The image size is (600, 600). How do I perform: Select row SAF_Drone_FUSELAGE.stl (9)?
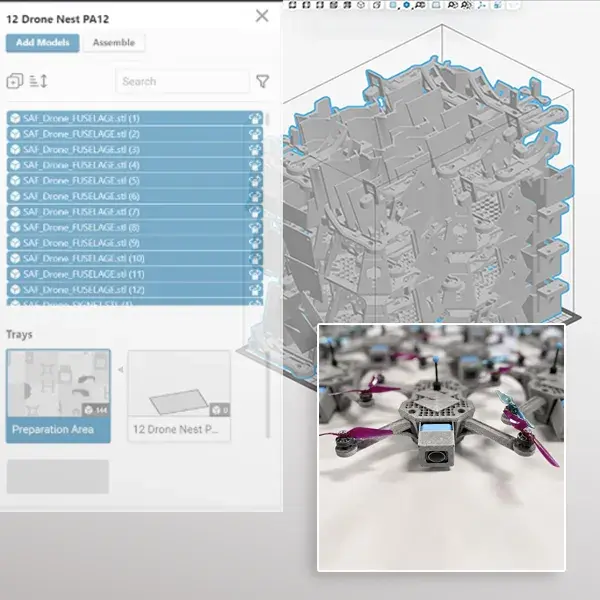(135, 243)
